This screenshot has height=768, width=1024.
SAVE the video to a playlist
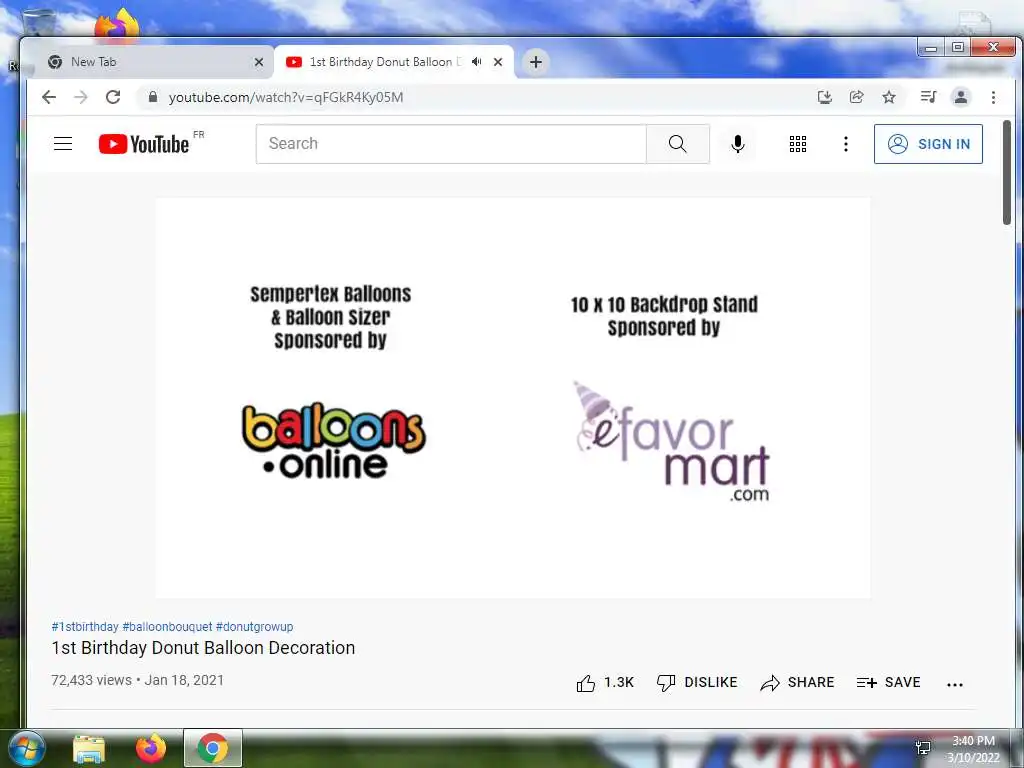[x=888, y=682]
